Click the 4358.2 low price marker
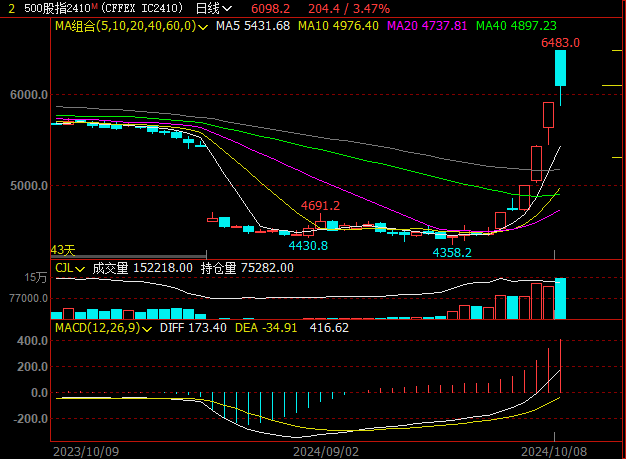Viewport: 626px width, 459px height. (x=451, y=253)
